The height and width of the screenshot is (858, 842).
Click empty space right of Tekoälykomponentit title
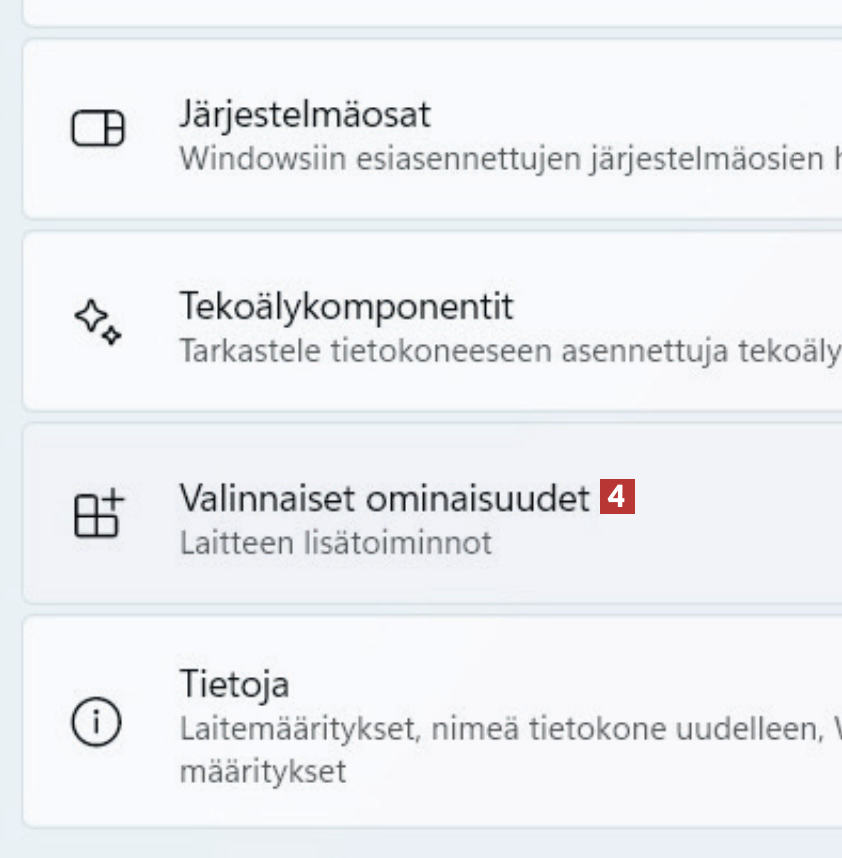coord(680,306)
